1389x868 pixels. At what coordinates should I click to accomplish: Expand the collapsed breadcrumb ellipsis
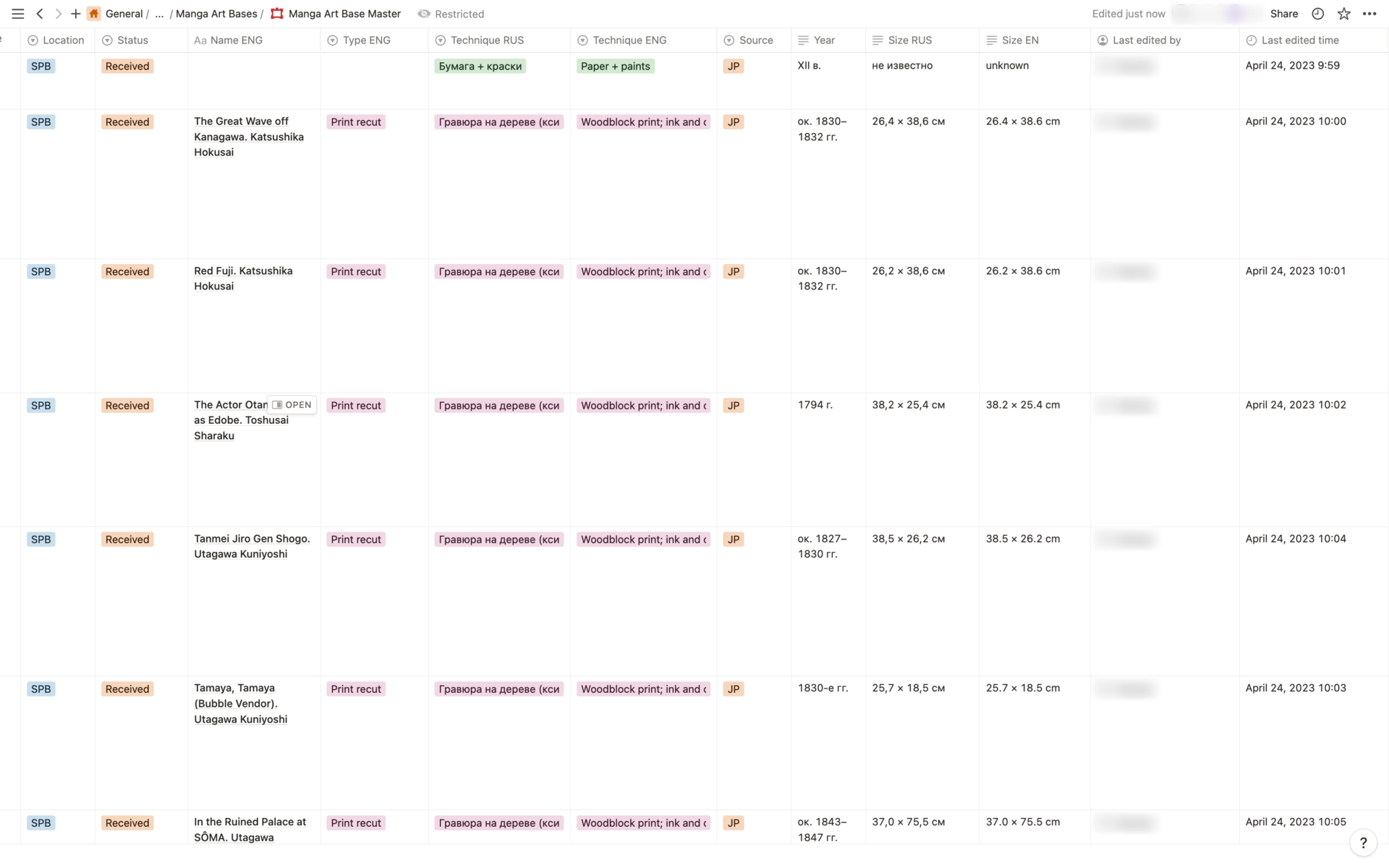click(x=159, y=14)
